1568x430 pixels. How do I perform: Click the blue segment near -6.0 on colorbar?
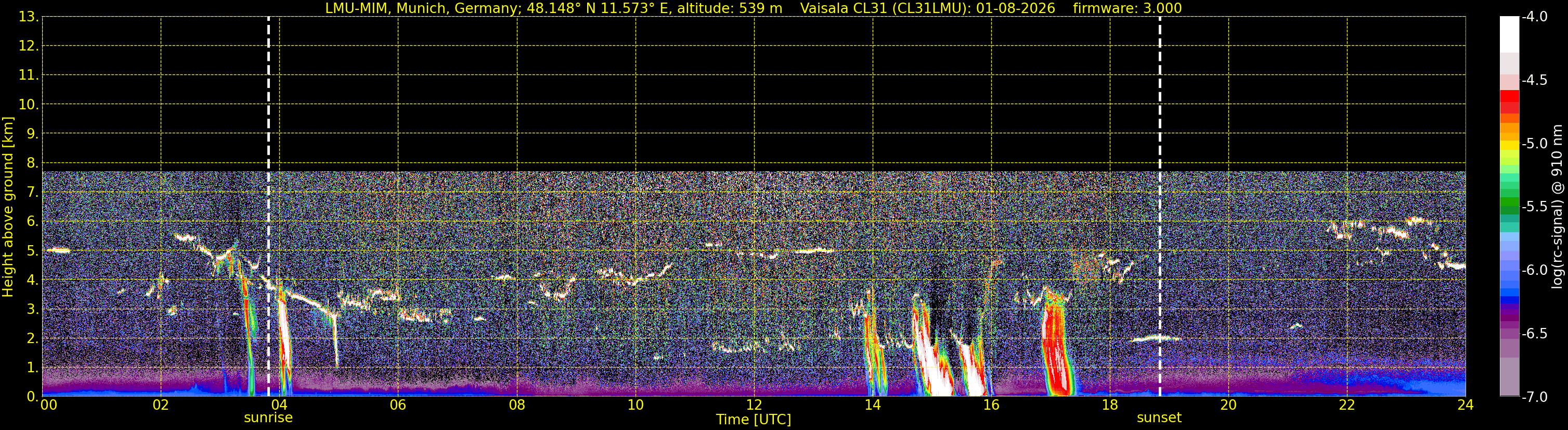pos(1510,275)
